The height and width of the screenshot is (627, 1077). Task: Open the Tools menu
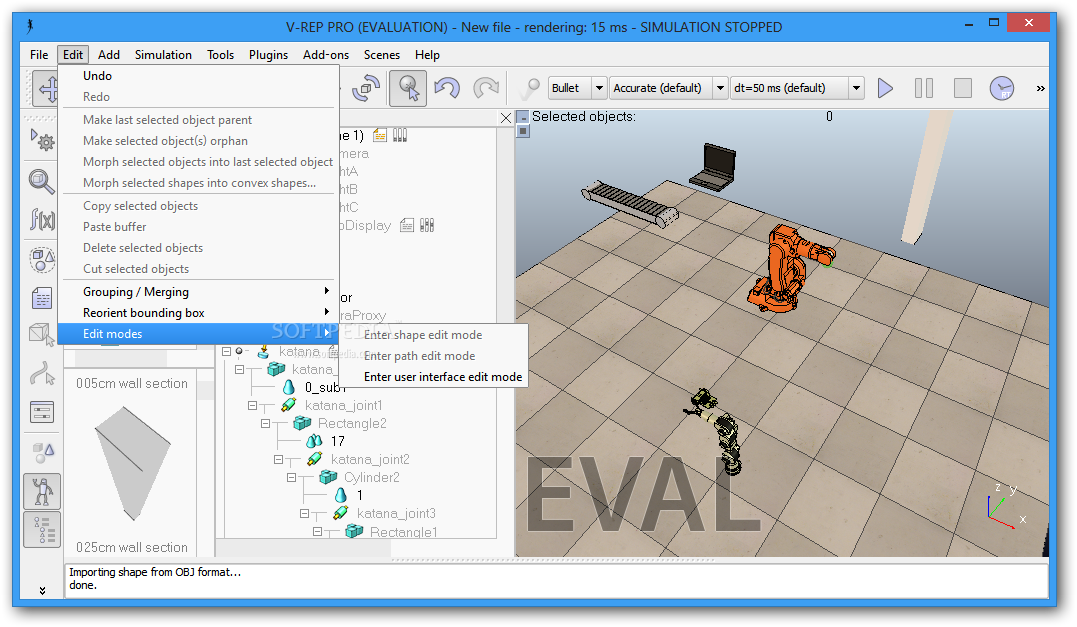[x=220, y=55]
